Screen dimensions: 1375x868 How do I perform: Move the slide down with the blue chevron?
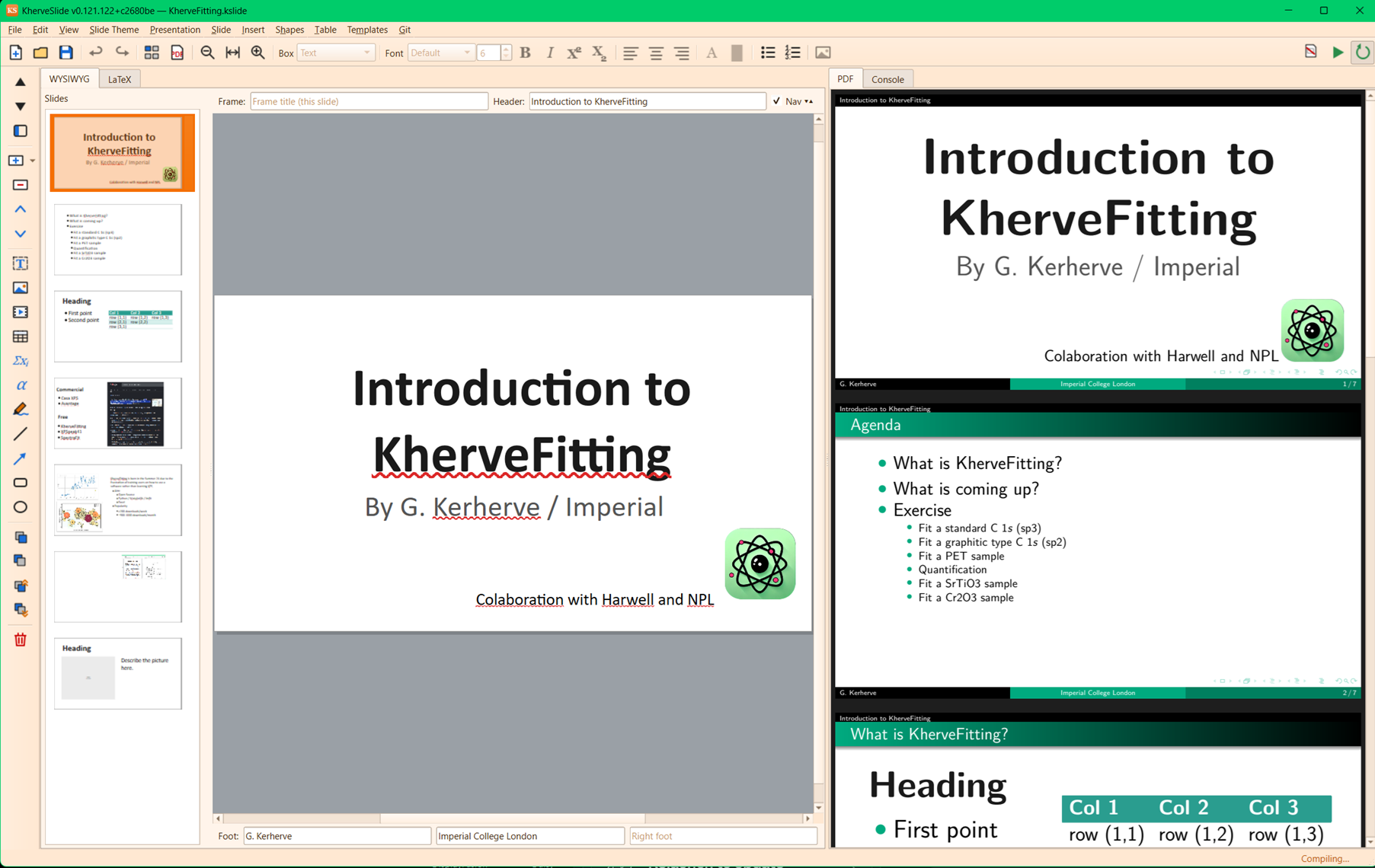pos(21,234)
